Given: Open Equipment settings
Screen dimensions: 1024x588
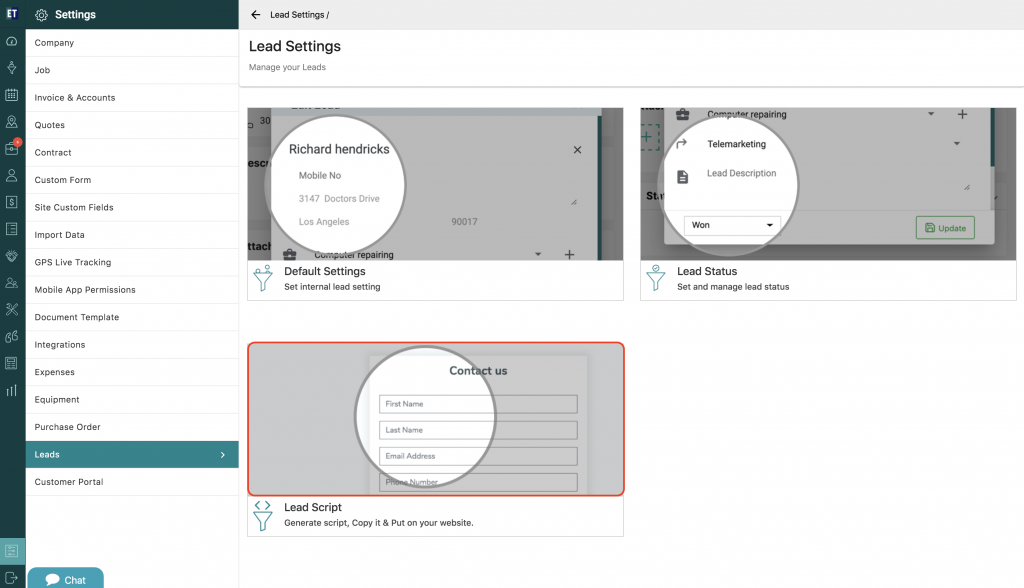Looking at the screenshot, I should (x=132, y=399).
